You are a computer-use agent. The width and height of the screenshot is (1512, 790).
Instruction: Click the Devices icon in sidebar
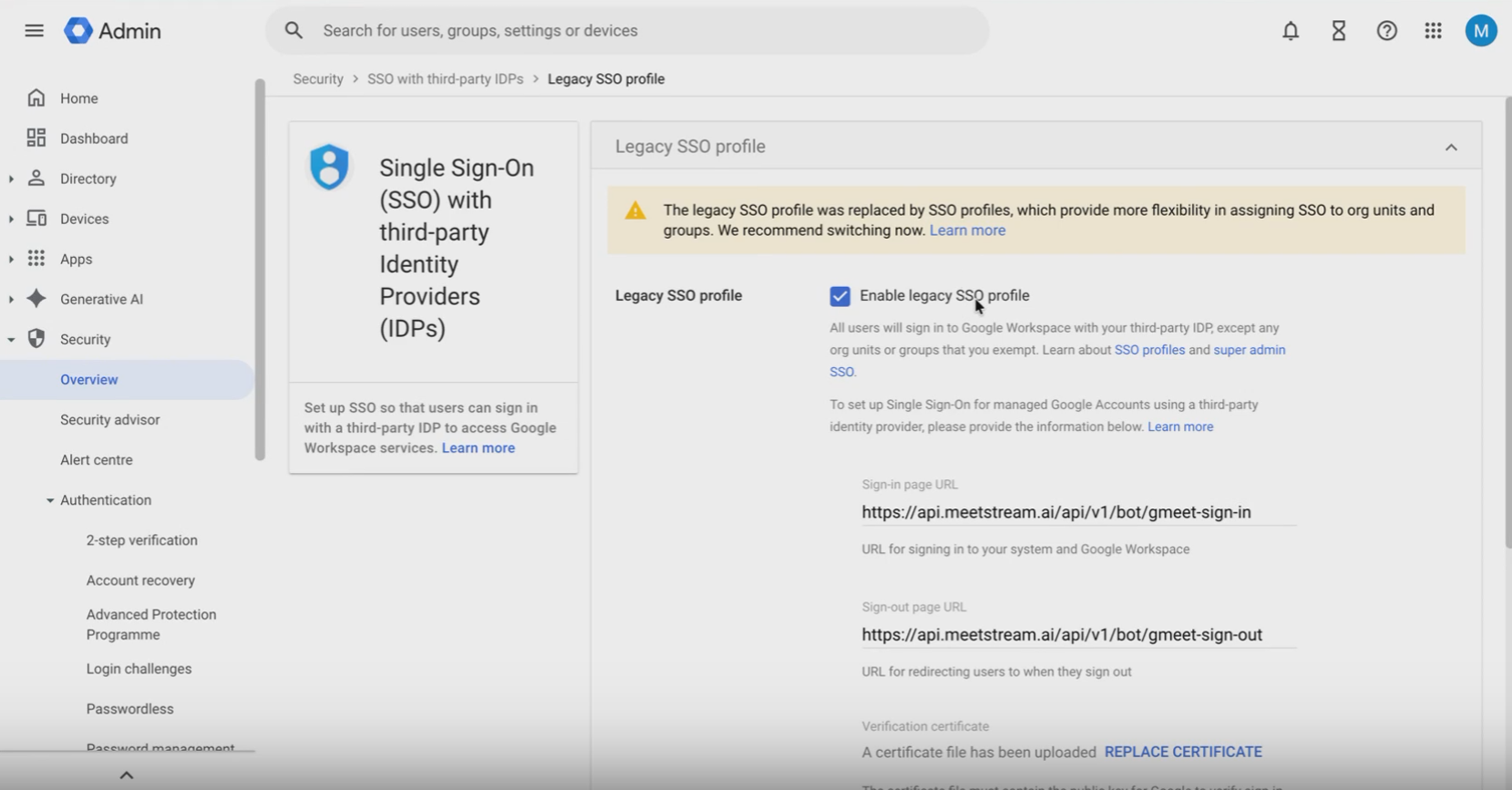pyautogui.click(x=36, y=218)
